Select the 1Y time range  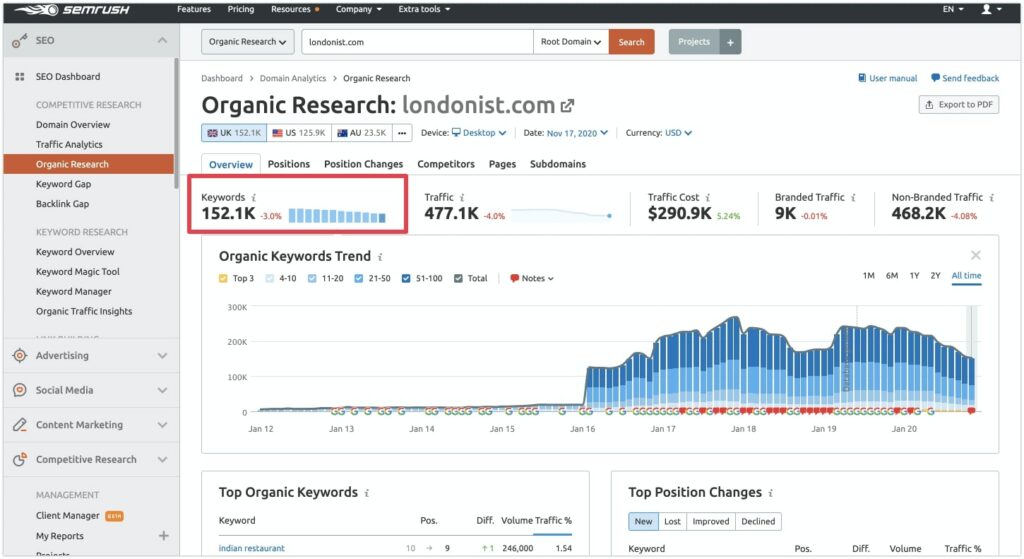click(x=914, y=276)
